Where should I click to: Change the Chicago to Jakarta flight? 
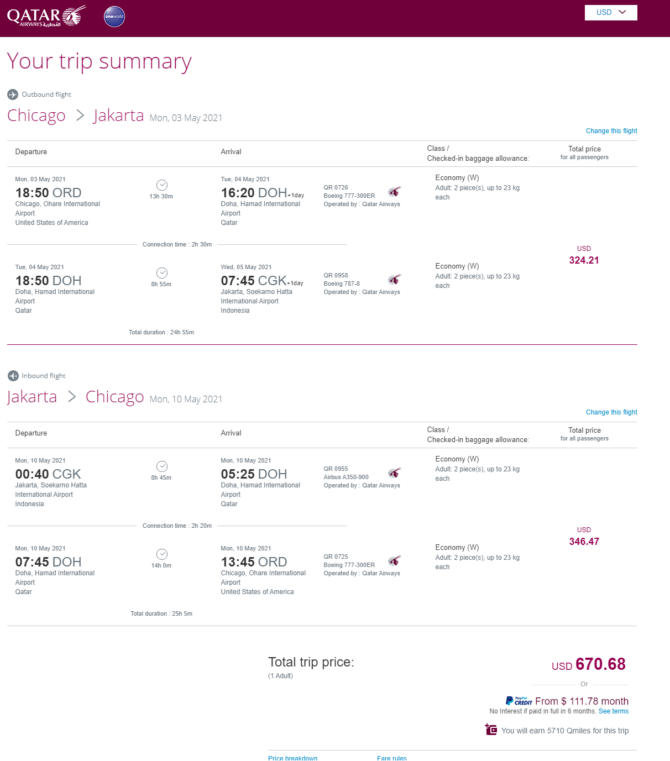[611, 131]
